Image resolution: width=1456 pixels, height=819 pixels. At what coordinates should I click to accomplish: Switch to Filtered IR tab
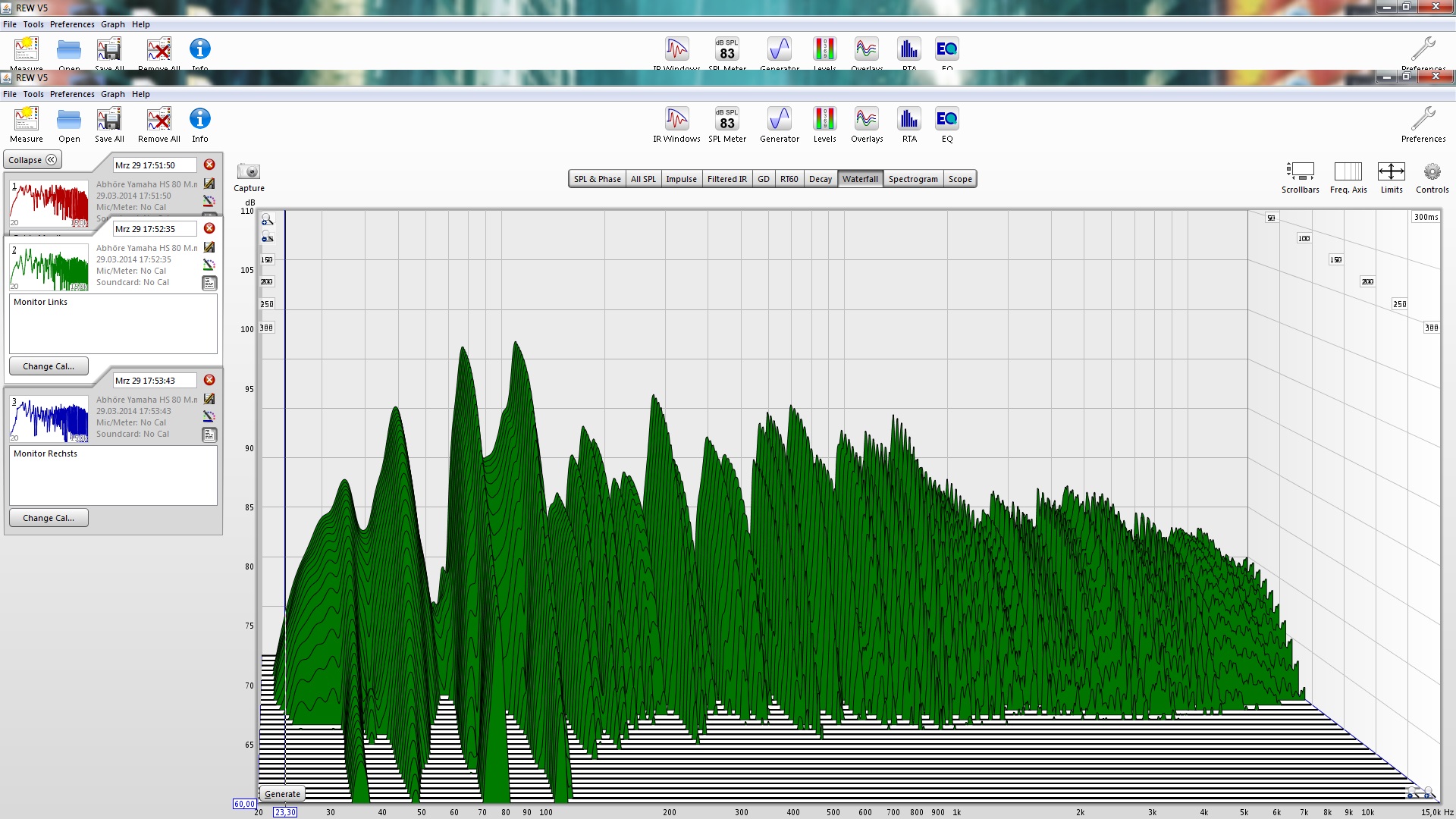click(x=726, y=179)
